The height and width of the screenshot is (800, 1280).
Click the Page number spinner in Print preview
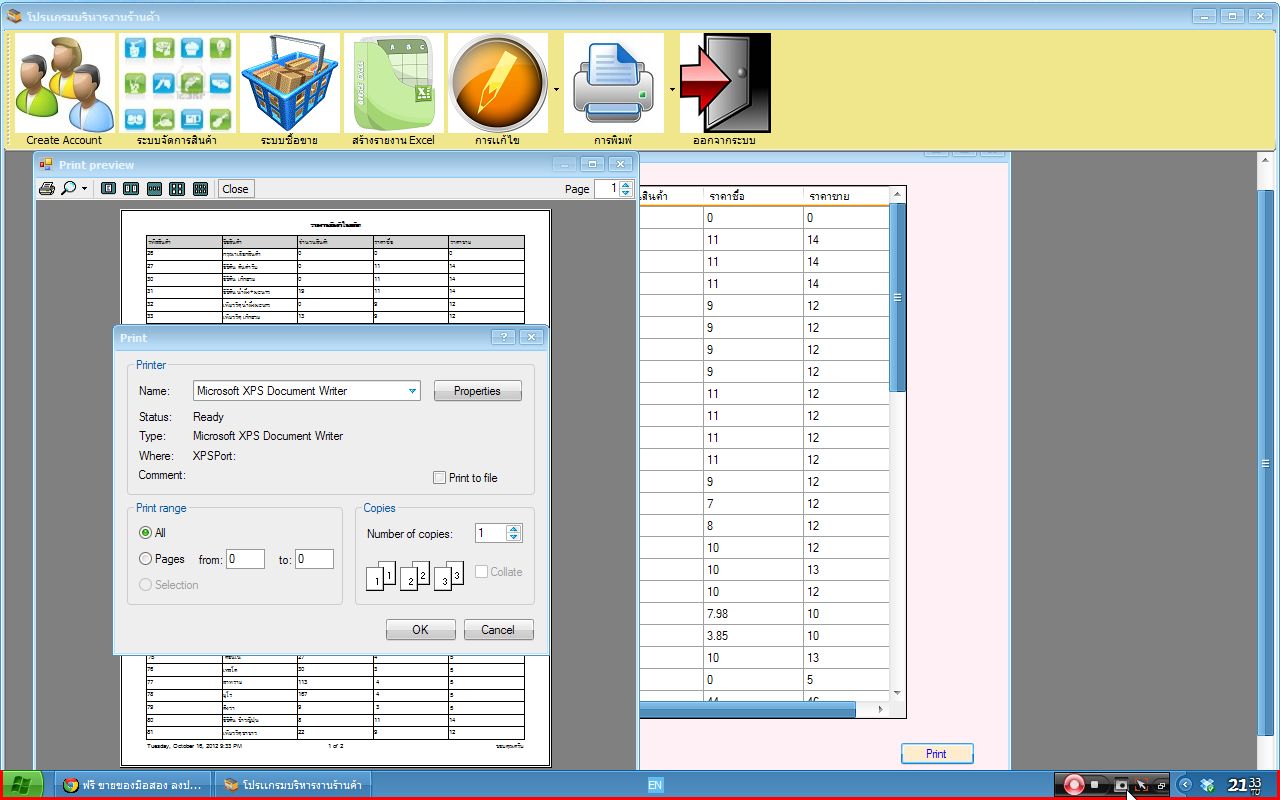pyautogui.click(x=626, y=188)
